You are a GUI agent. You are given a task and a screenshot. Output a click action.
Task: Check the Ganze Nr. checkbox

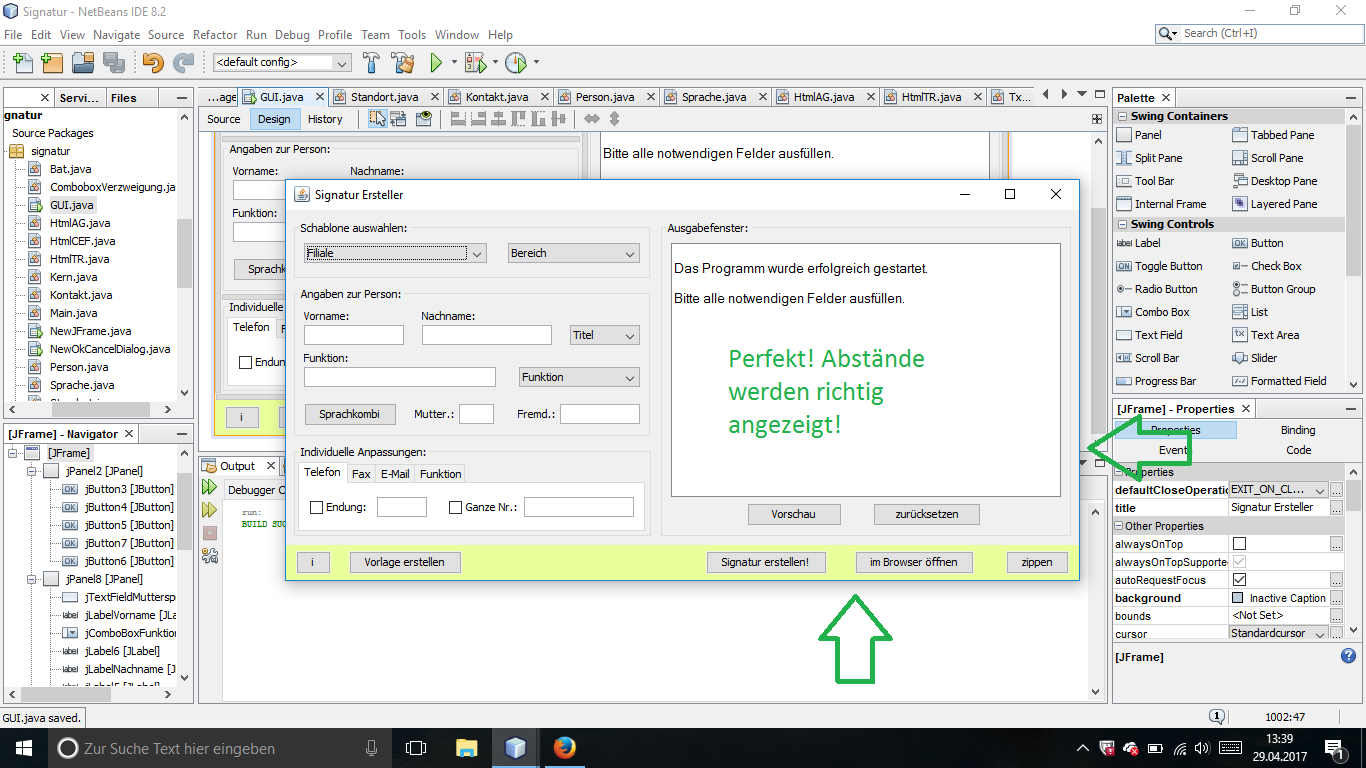(x=456, y=508)
